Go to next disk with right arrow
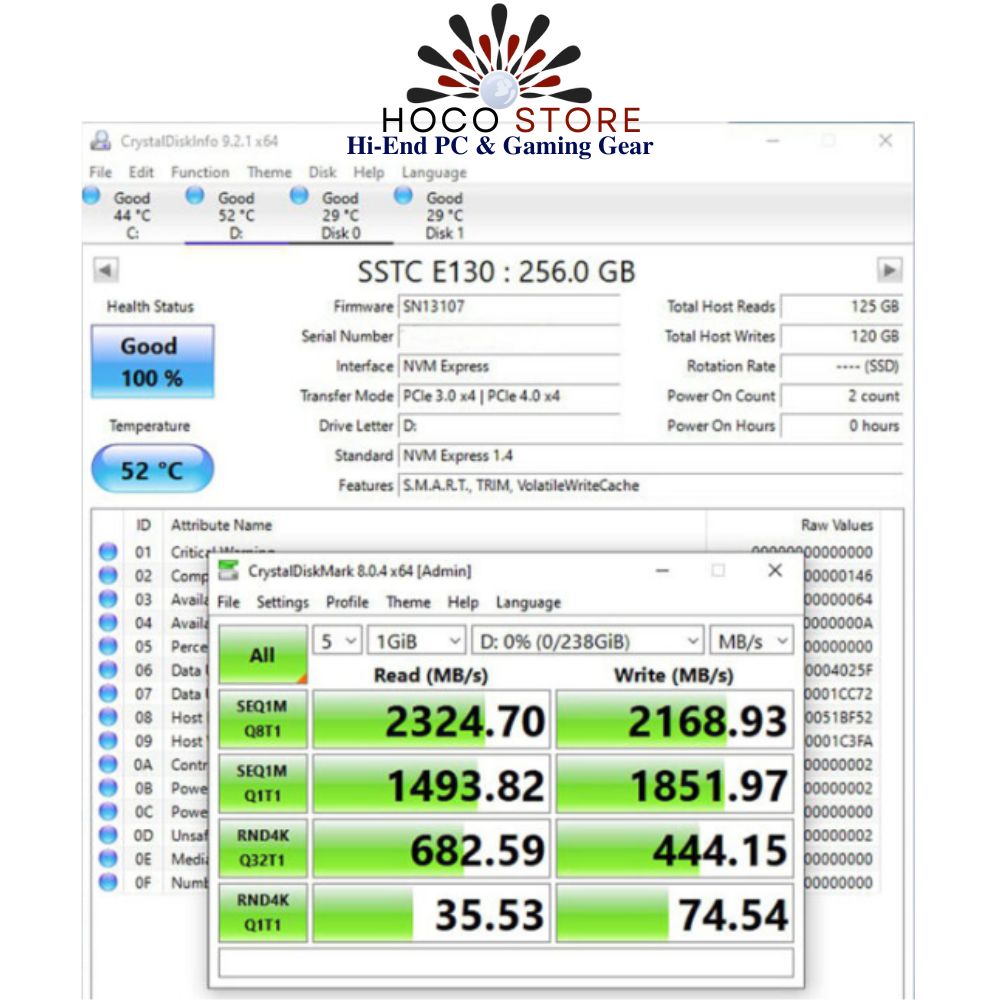The width and height of the screenshot is (1000, 1000). [x=890, y=270]
